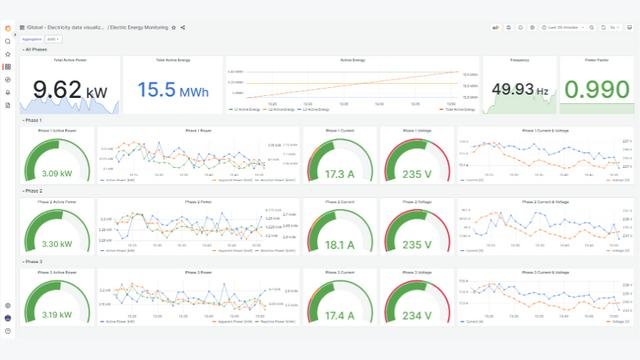Open the Grafana home logo
This screenshot has width=640, height=360.
[8, 28]
